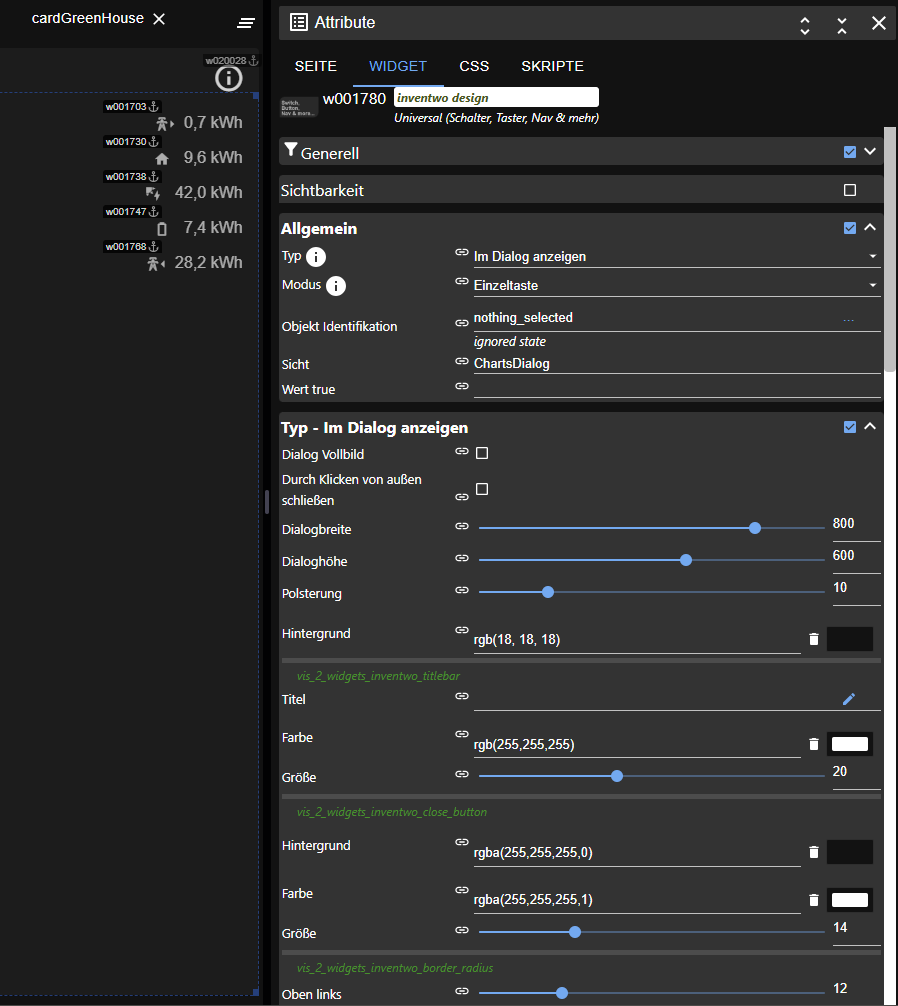This screenshot has height=1006, width=898.
Task: Click the info icon beside Modus
Action: (336, 287)
